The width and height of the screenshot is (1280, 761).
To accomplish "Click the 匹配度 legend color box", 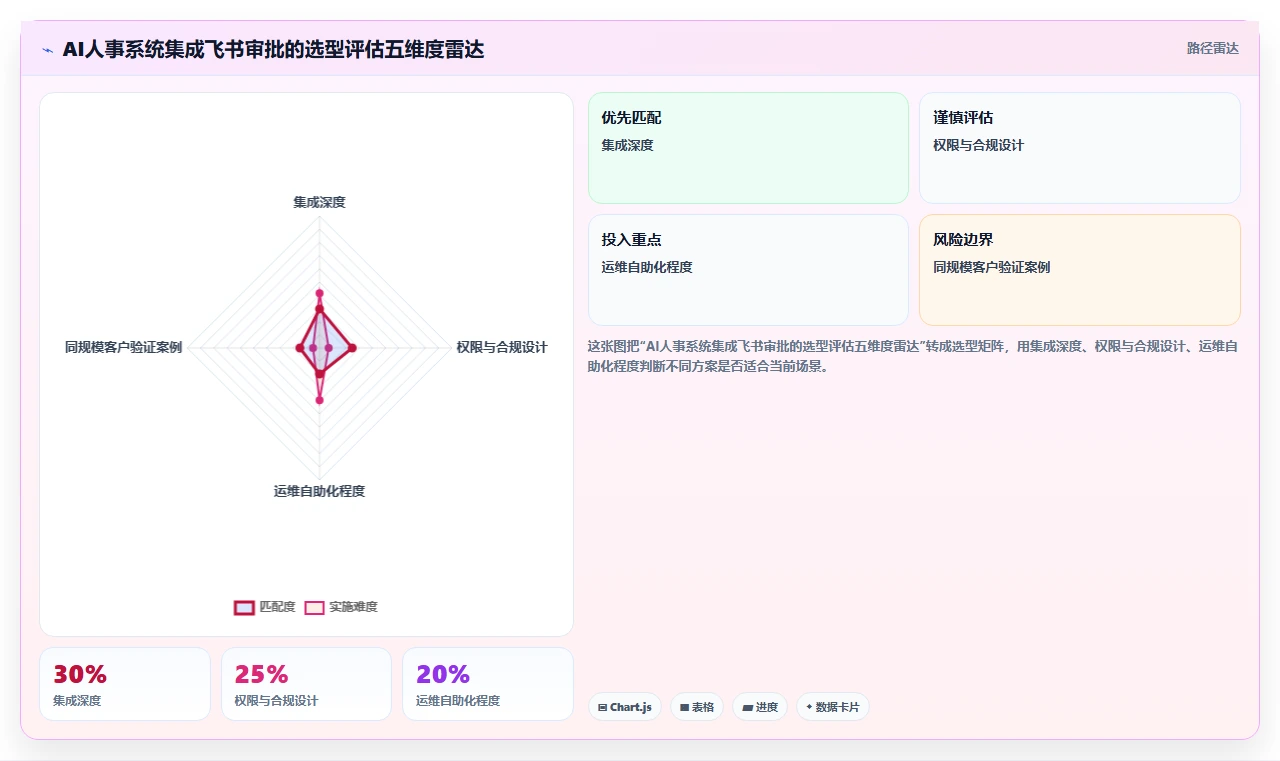I will [x=244, y=607].
